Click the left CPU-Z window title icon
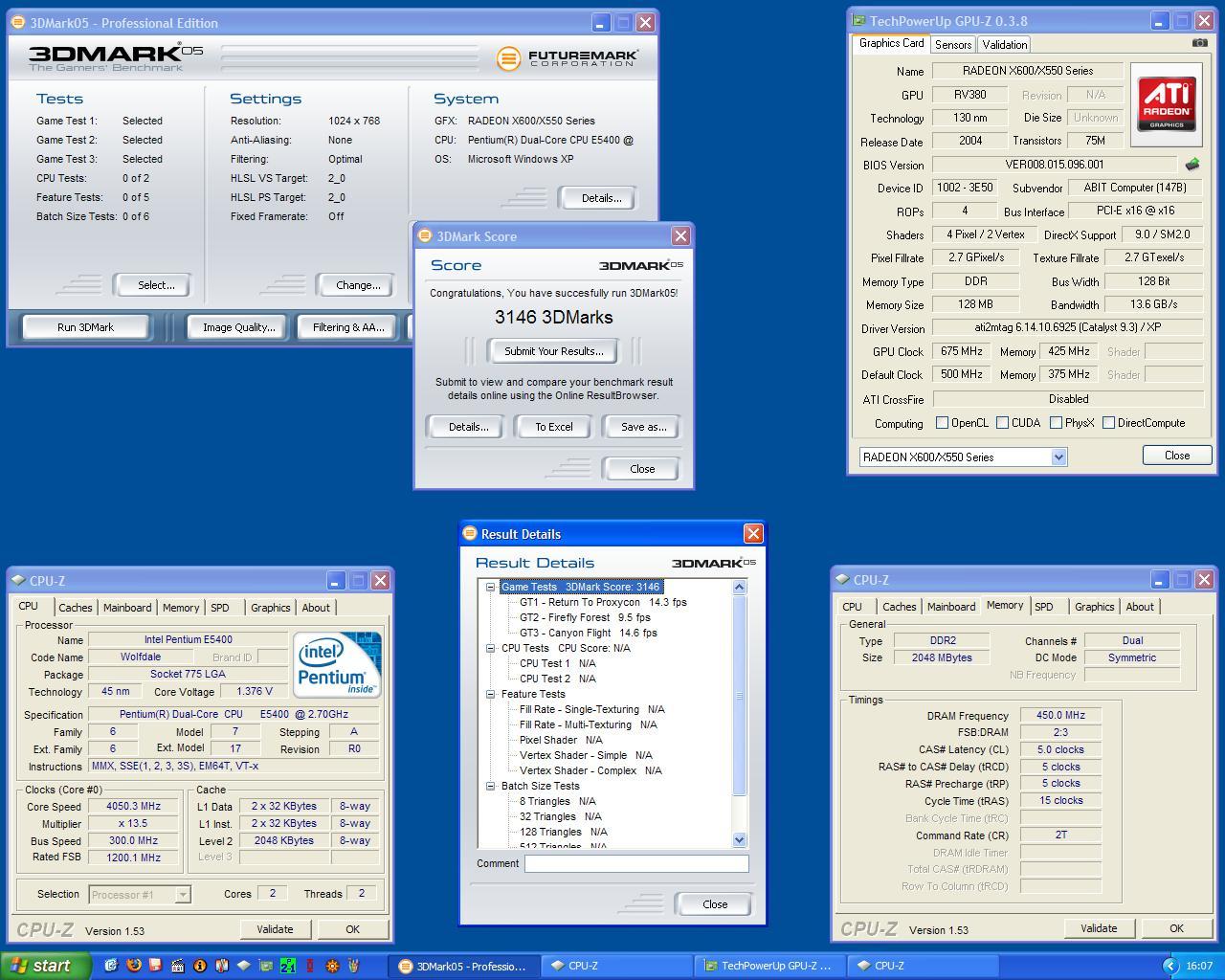The width and height of the screenshot is (1225, 980). pyautogui.click(x=18, y=580)
